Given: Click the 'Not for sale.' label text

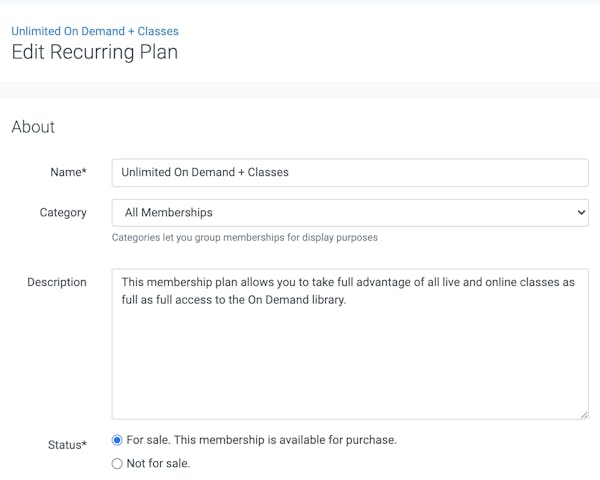Looking at the screenshot, I should (x=158, y=463).
